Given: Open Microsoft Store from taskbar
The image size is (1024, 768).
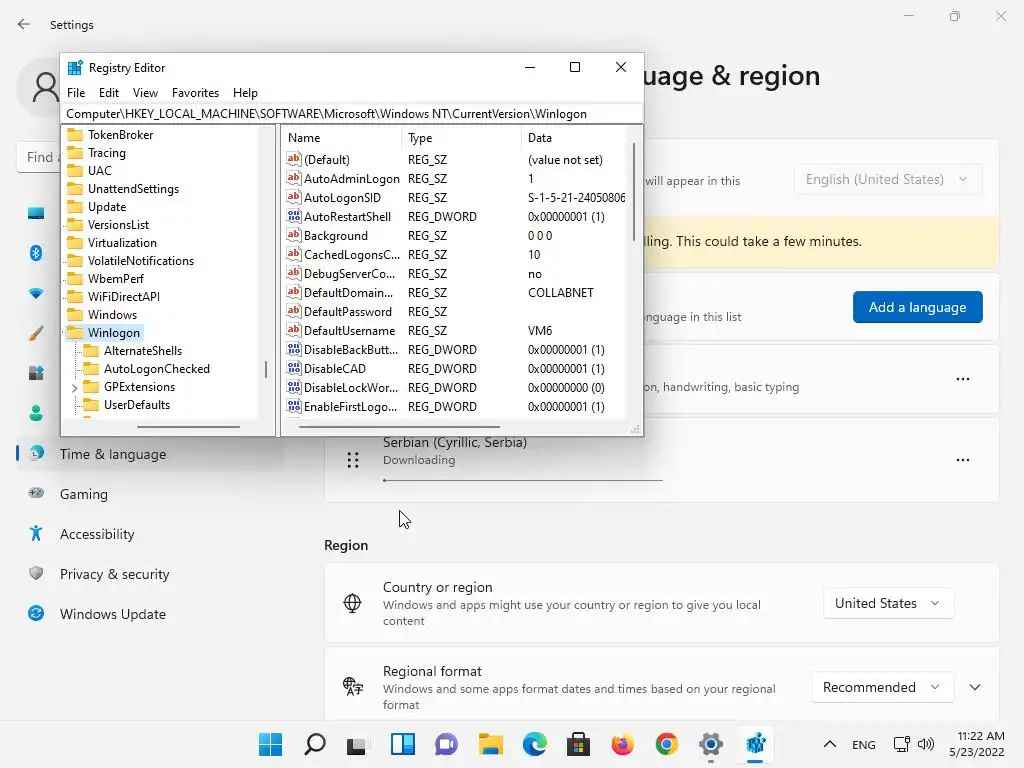Looking at the screenshot, I should tap(579, 744).
